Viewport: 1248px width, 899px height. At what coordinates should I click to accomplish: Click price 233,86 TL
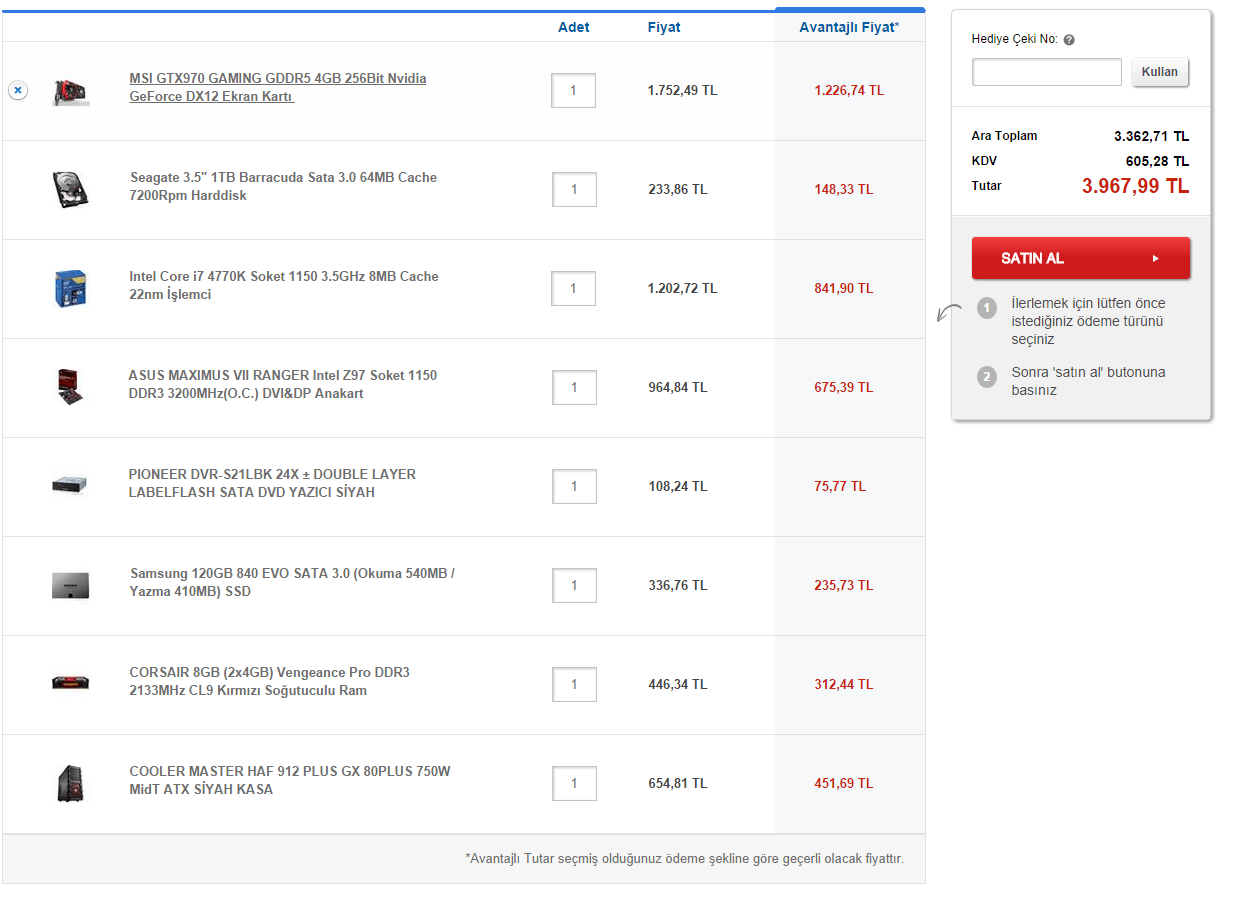tap(678, 189)
